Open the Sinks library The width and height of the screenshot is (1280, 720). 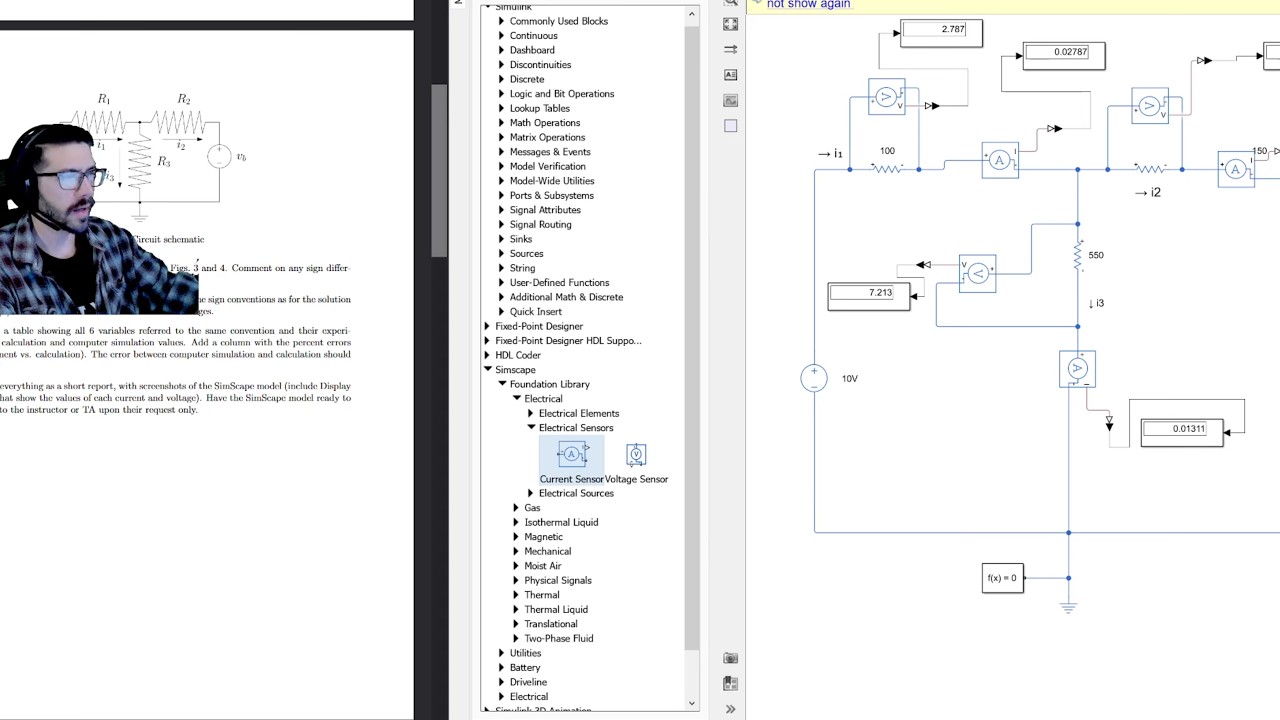point(521,239)
